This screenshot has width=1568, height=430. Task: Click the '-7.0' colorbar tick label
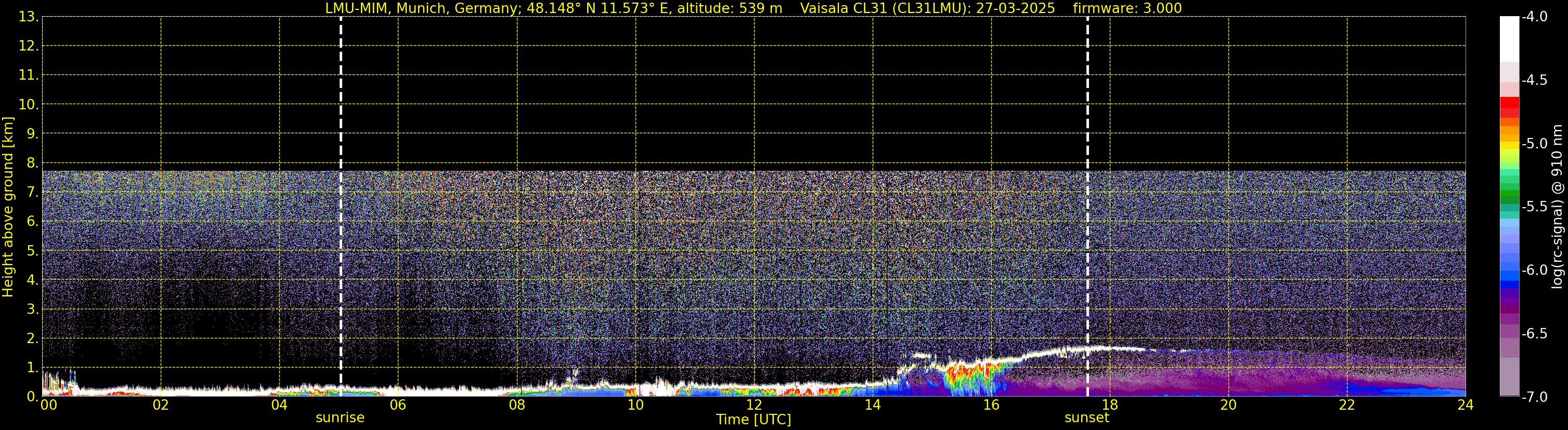(x=1534, y=397)
